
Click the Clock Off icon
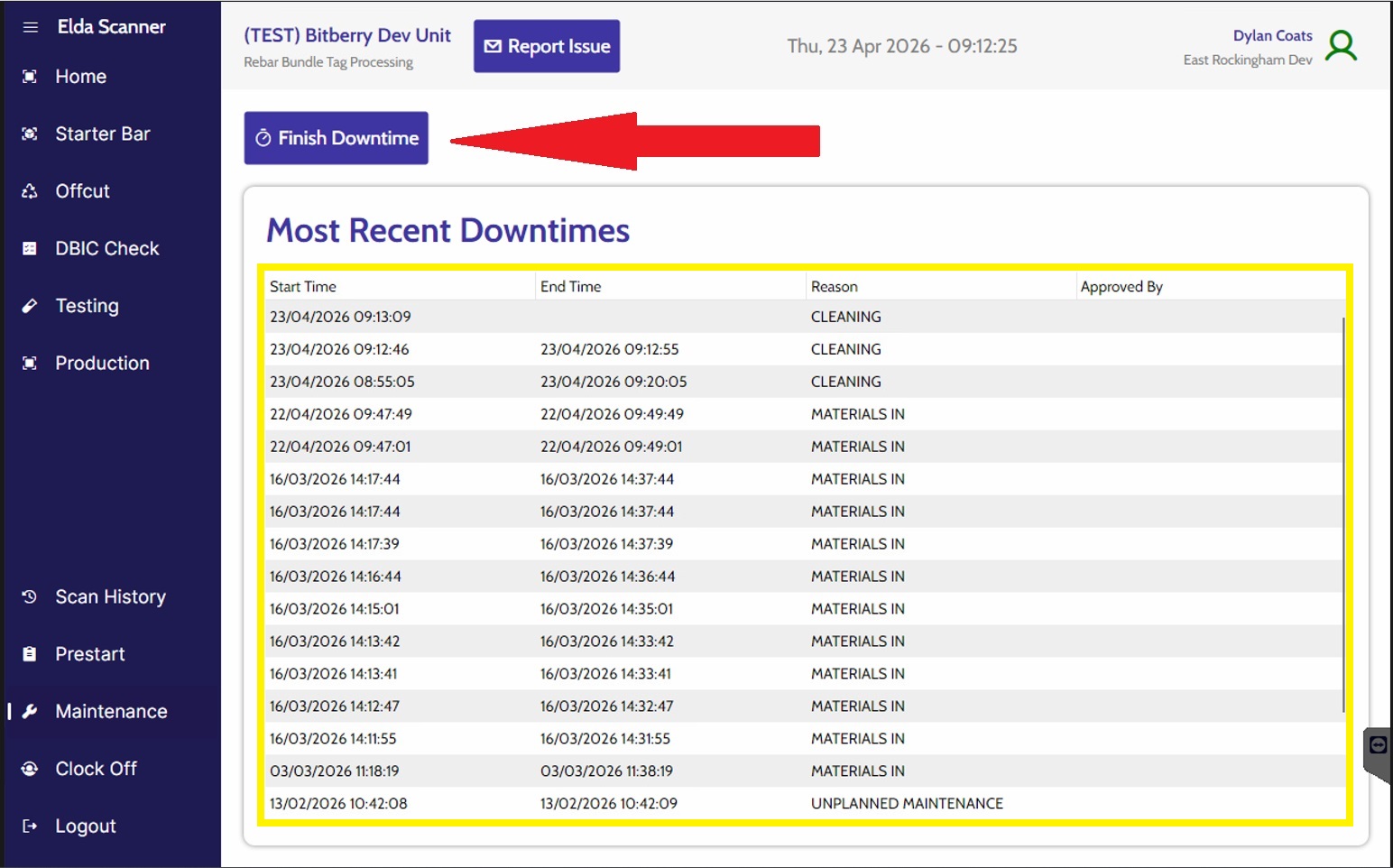pos(30,769)
